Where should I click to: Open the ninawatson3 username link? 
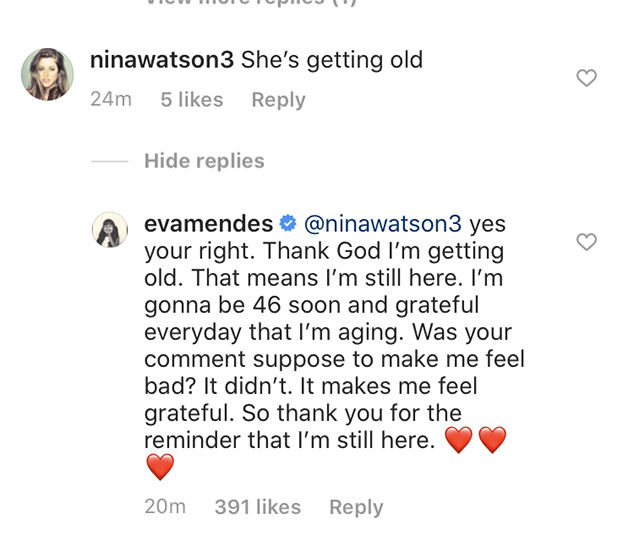[x=162, y=60]
